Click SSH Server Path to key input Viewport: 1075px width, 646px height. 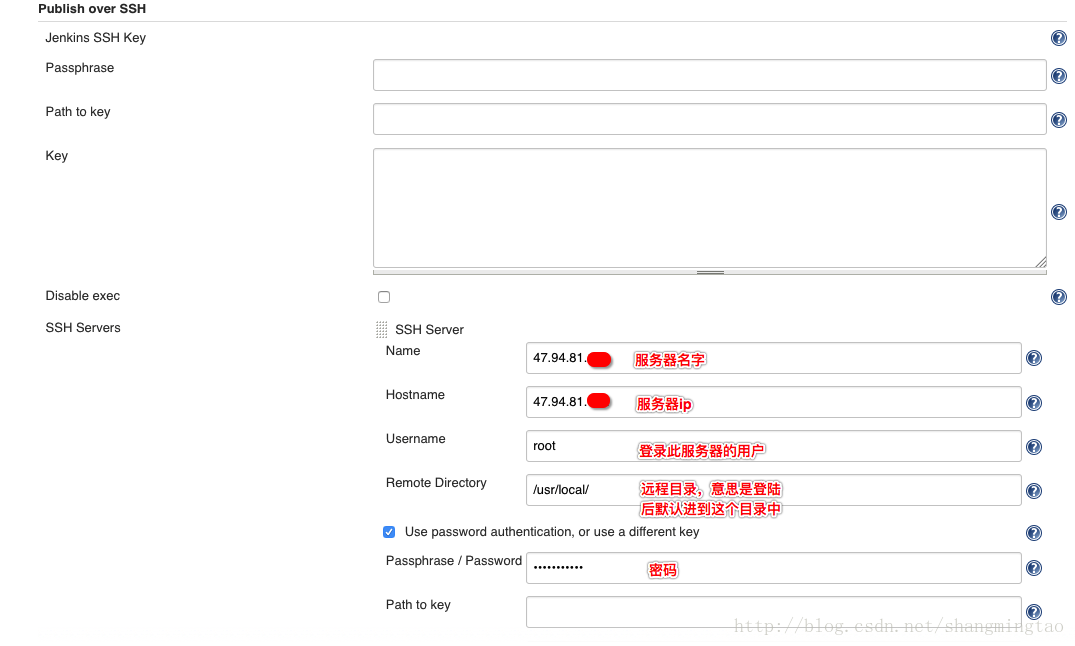point(773,612)
